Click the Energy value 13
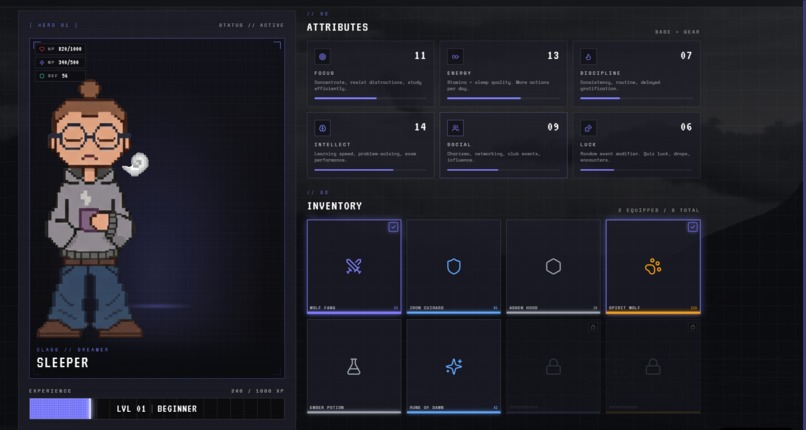 click(553, 55)
